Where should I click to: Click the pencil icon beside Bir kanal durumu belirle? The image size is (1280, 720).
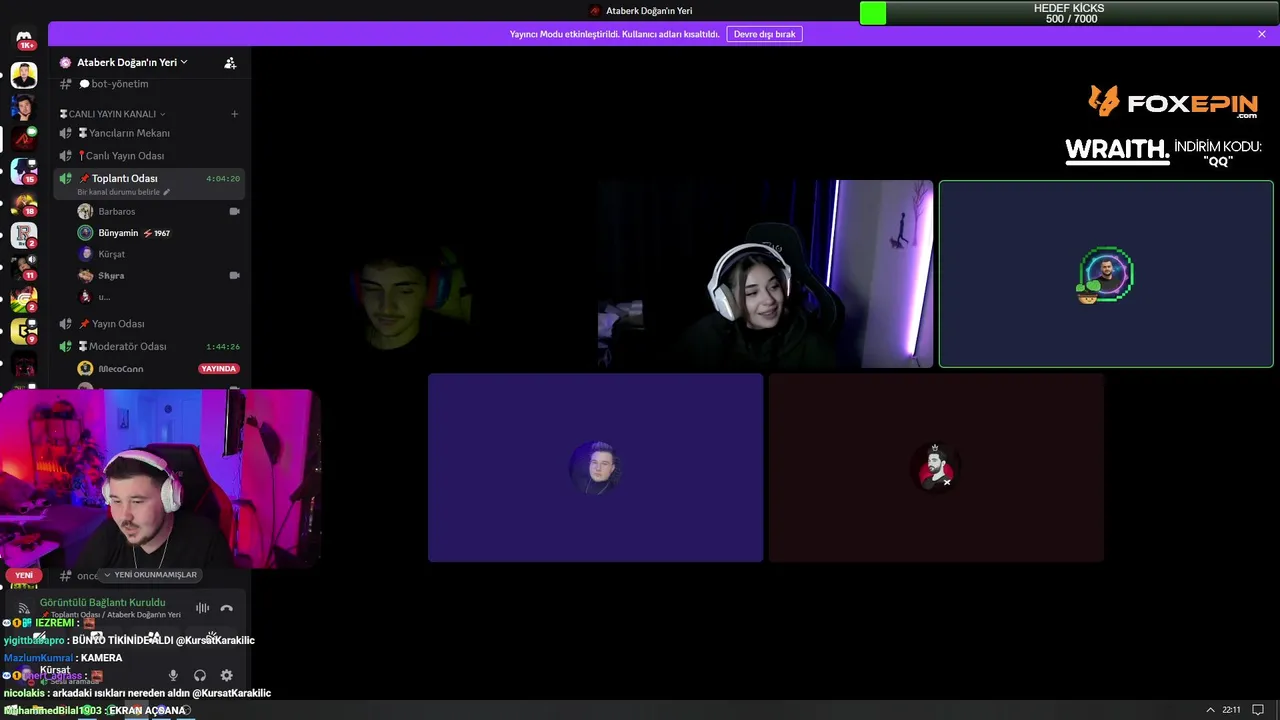point(167,192)
